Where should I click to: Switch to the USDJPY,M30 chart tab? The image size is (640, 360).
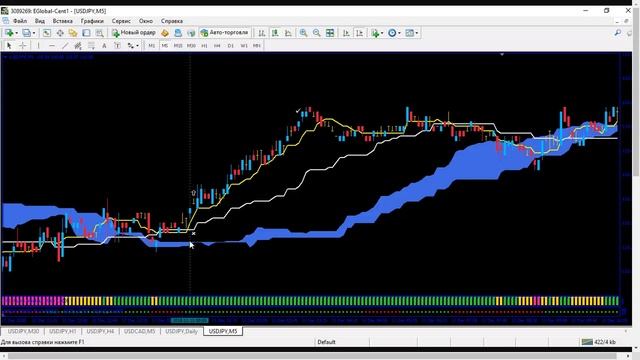click(x=23, y=331)
